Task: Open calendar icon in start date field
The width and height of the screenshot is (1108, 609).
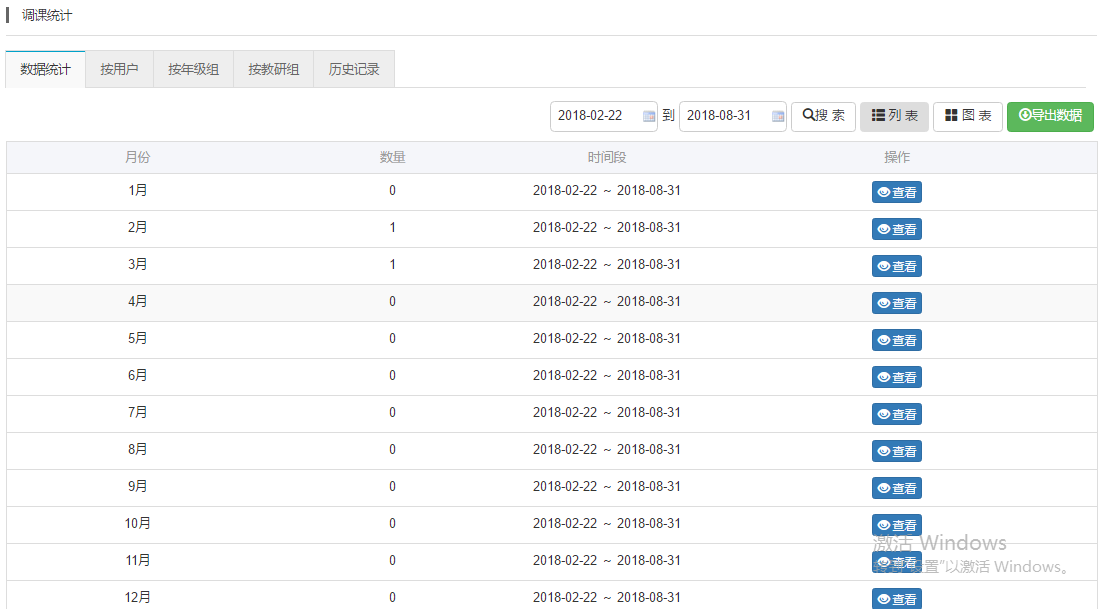Action: click(x=648, y=116)
